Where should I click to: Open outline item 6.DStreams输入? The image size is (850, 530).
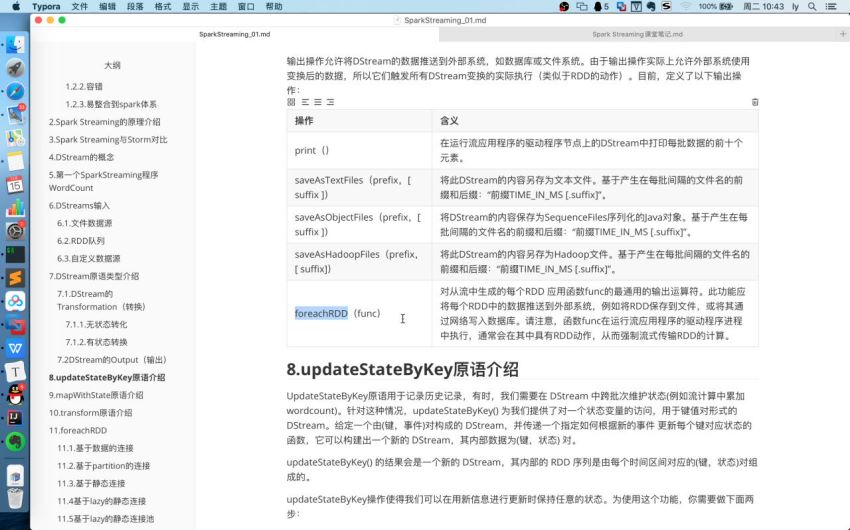point(79,206)
